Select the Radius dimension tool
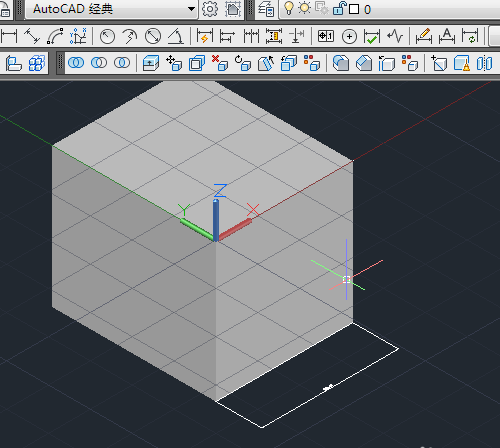The width and height of the screenshot is (500, 448). (107, 36)
